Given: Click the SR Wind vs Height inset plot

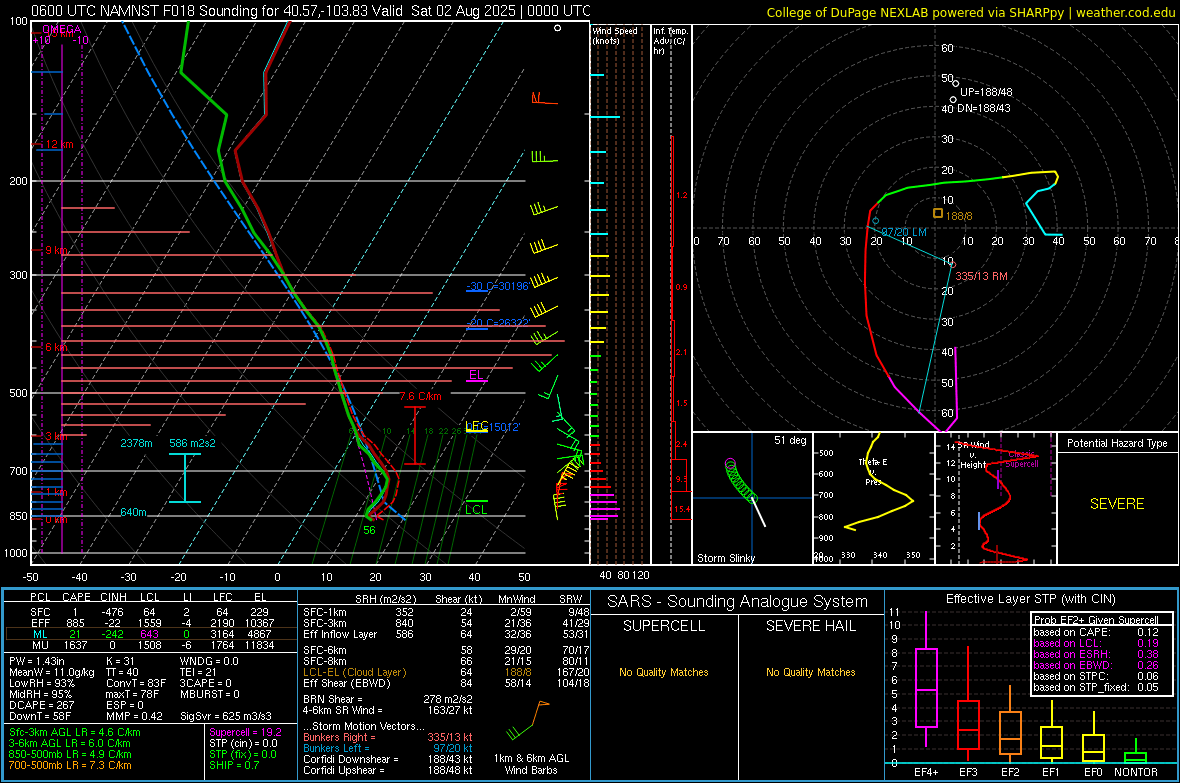Looking at the screenshot, I should click(x=996, y=498).
